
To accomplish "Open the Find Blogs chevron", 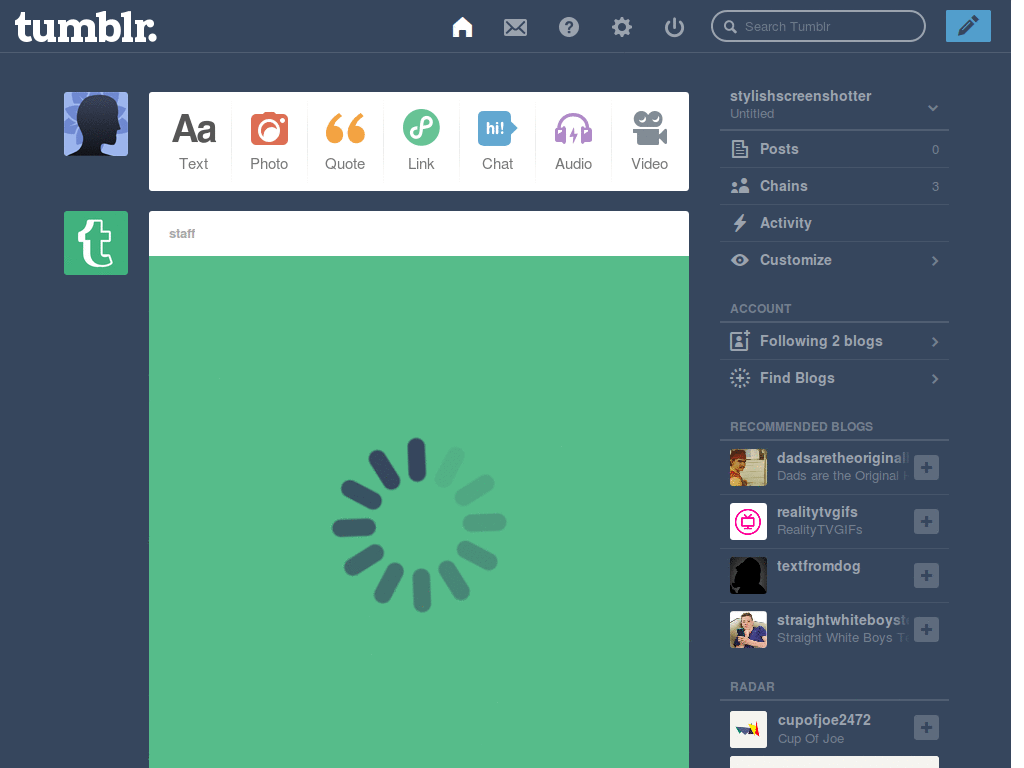I will pos(935,379).
